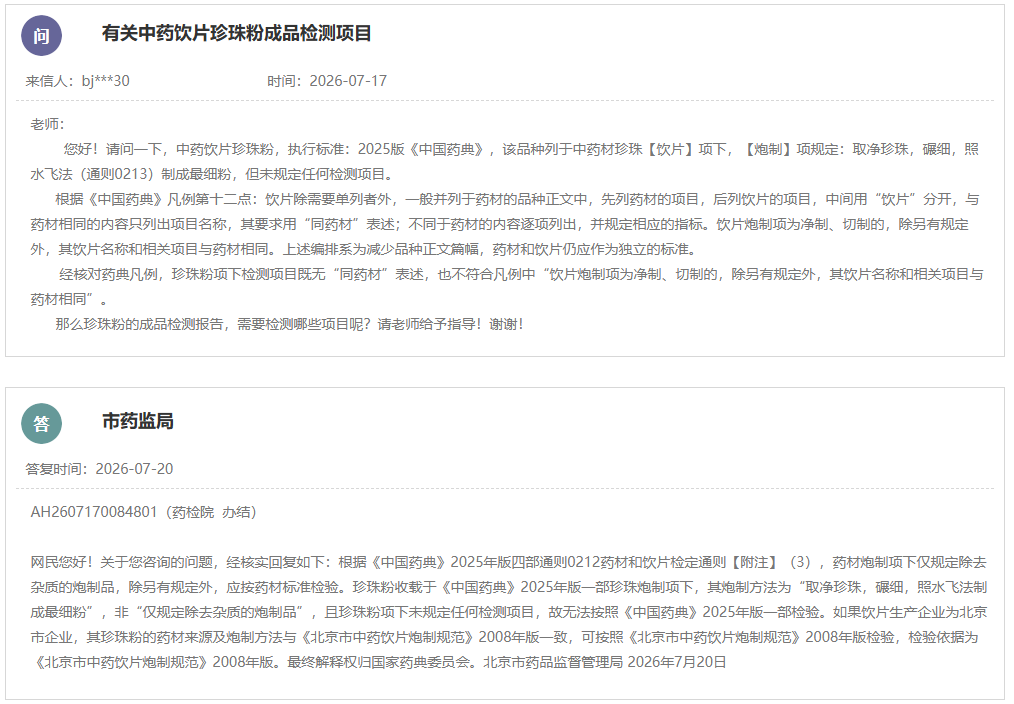The width and height of the screenshot is (1014, 704).
Task: Click the 老师 greeting line
Action: tap(47, 124)
